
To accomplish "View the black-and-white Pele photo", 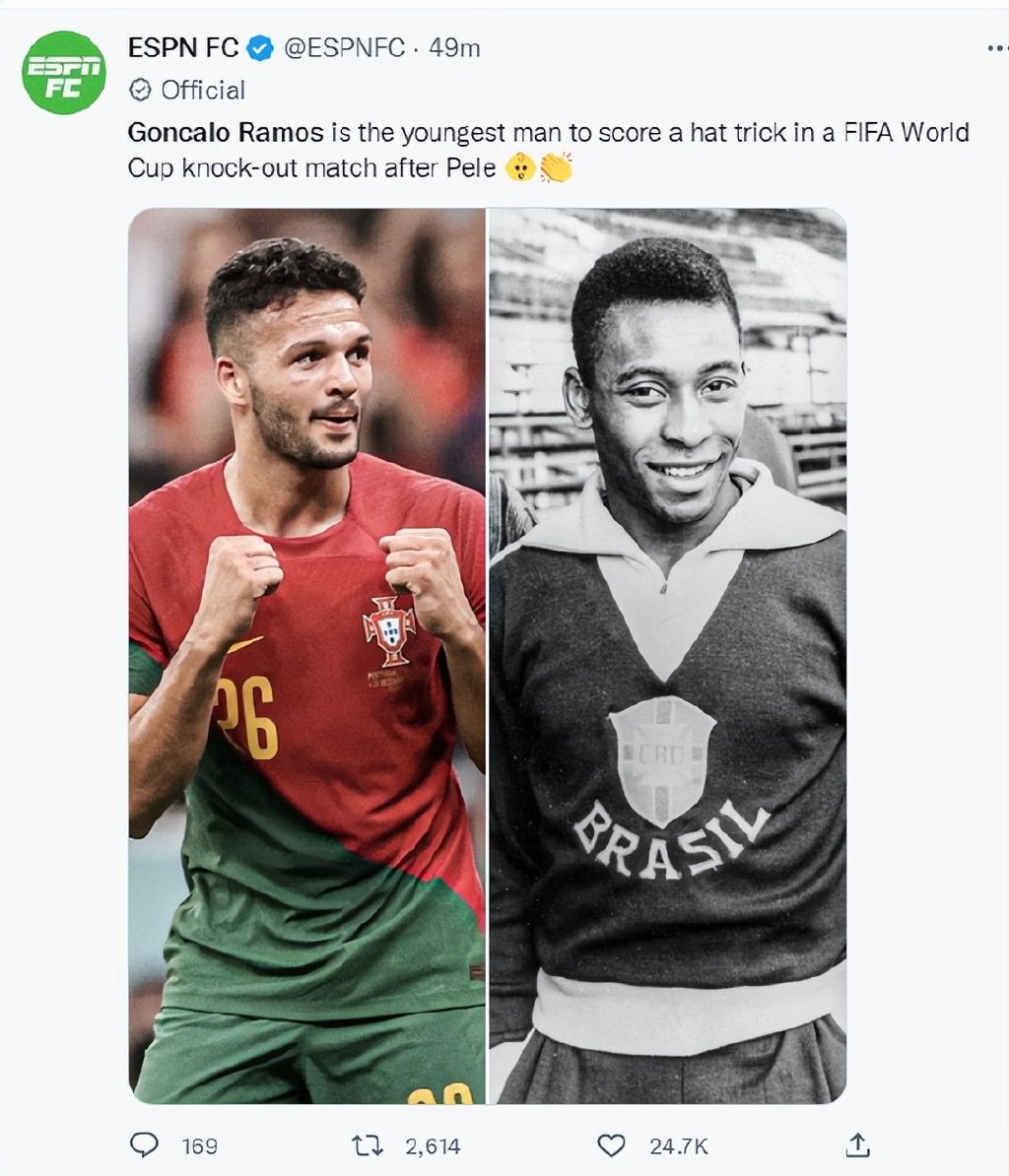I will click(668, 656).
